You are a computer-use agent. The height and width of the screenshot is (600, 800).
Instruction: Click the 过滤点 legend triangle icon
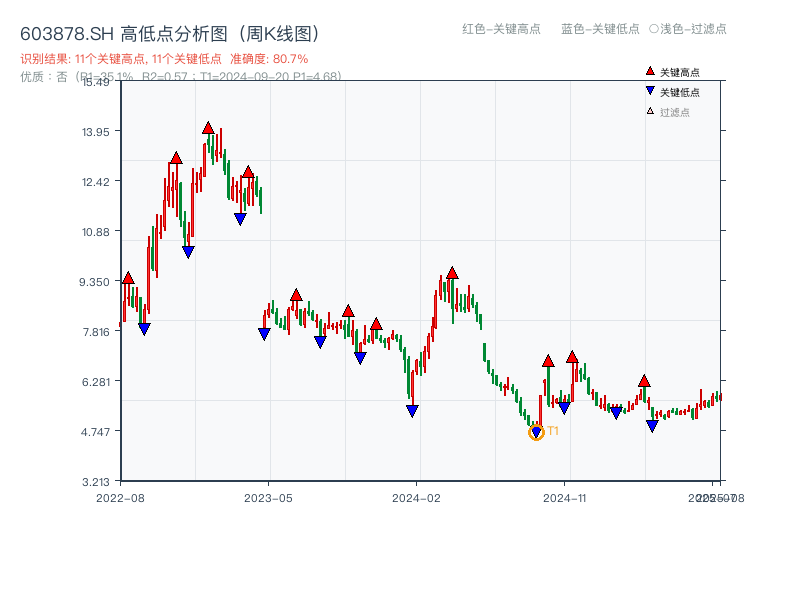(x=650, y=111)
